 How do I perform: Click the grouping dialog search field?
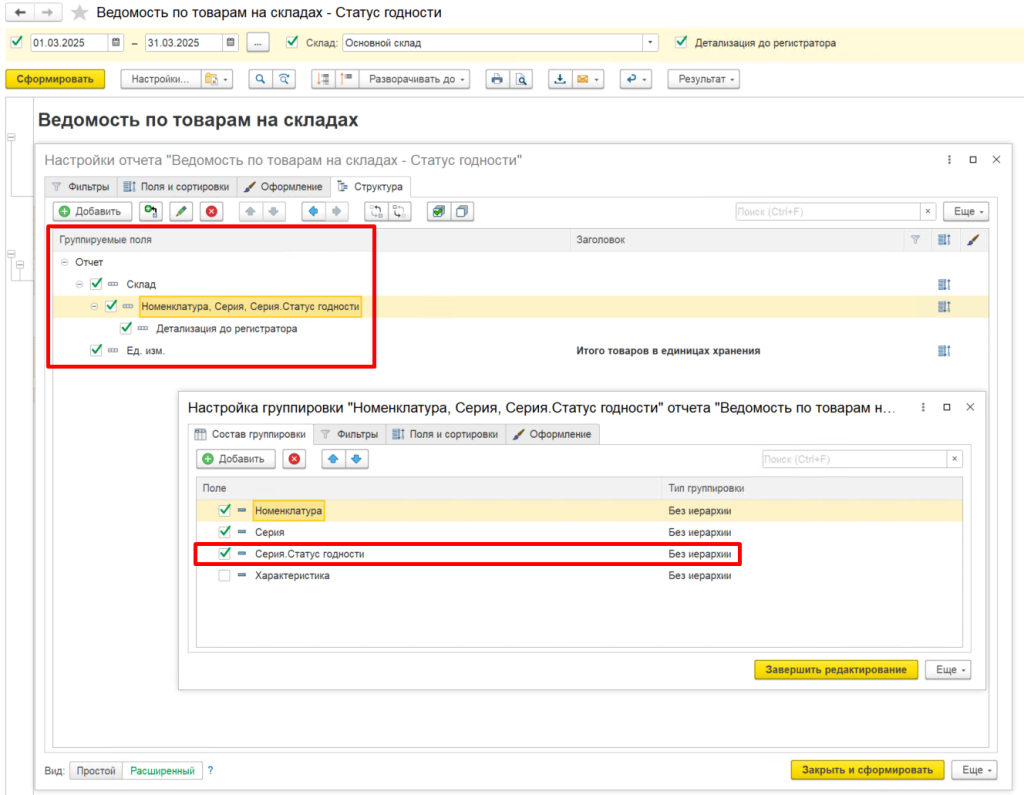point(854,459)
